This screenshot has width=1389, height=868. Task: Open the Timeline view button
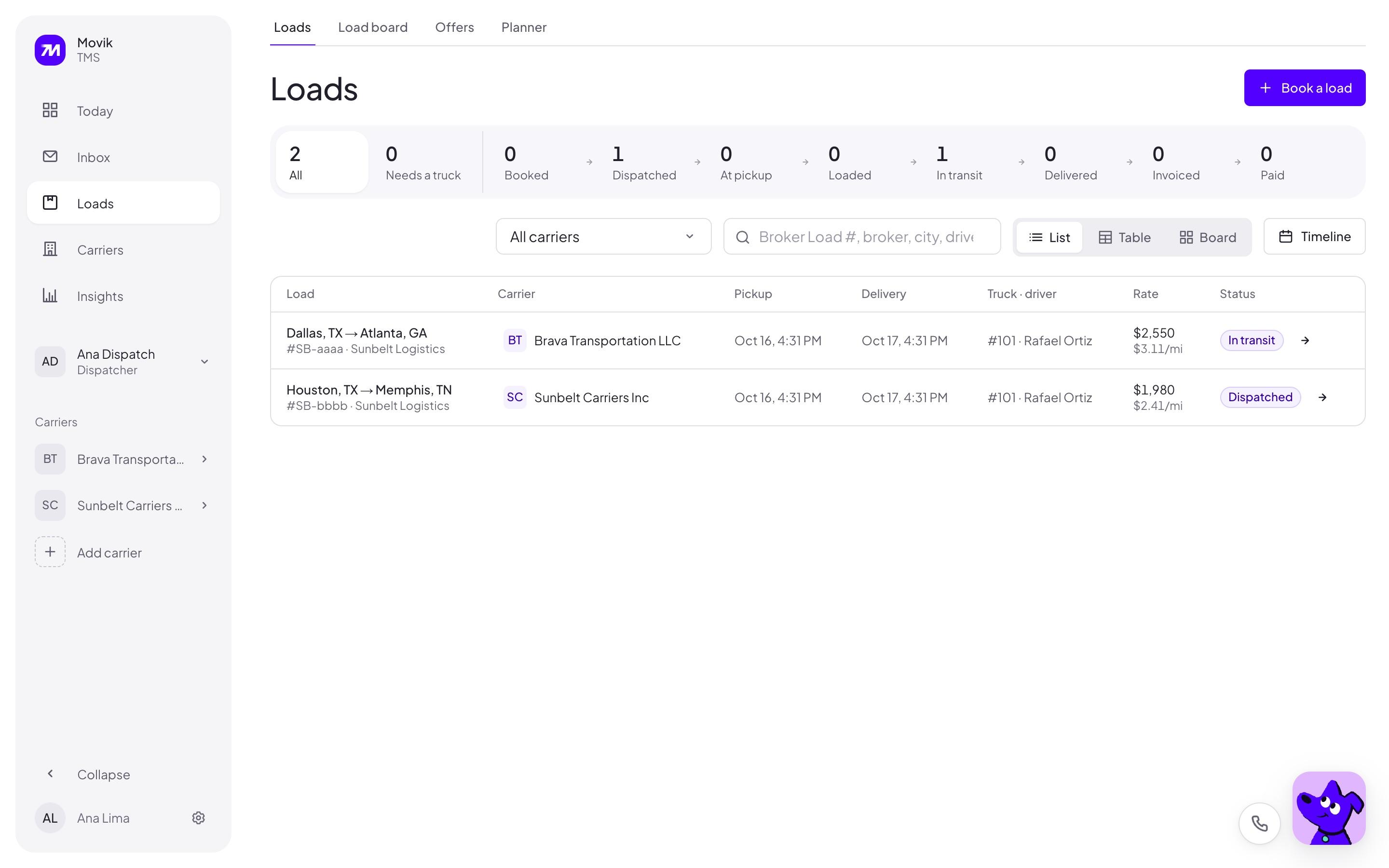[x=1314, y=236]
